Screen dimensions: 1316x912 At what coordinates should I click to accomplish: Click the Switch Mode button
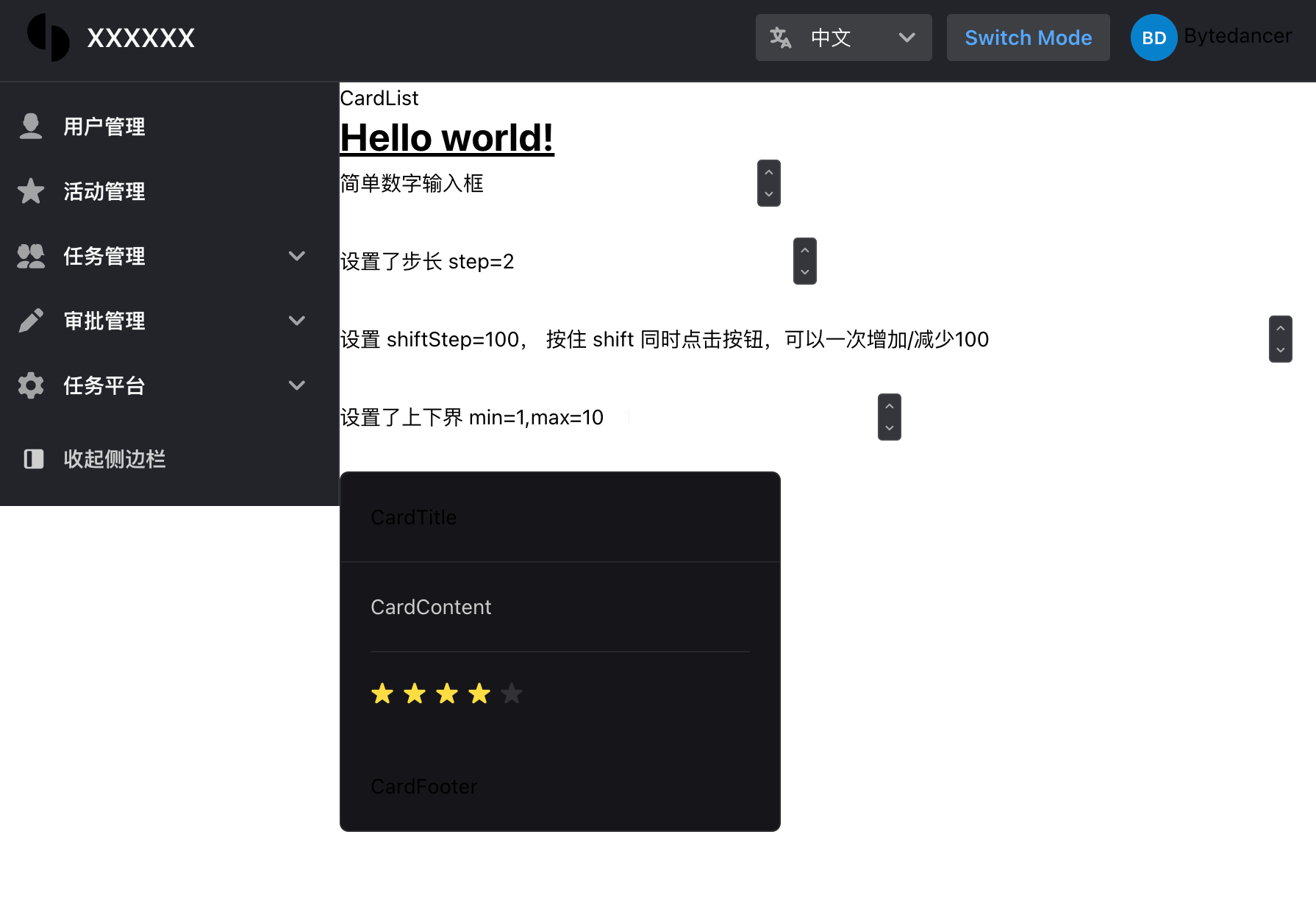click(x=1028, y=37)
